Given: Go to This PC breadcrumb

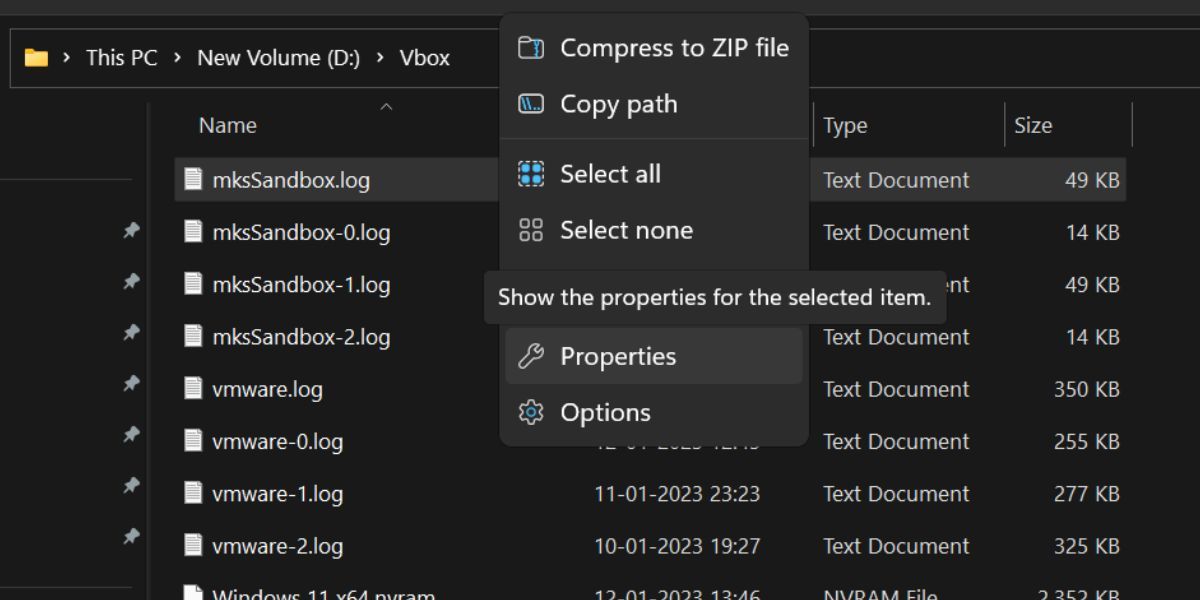Looking at the screenshot, I should pos(122,58).
